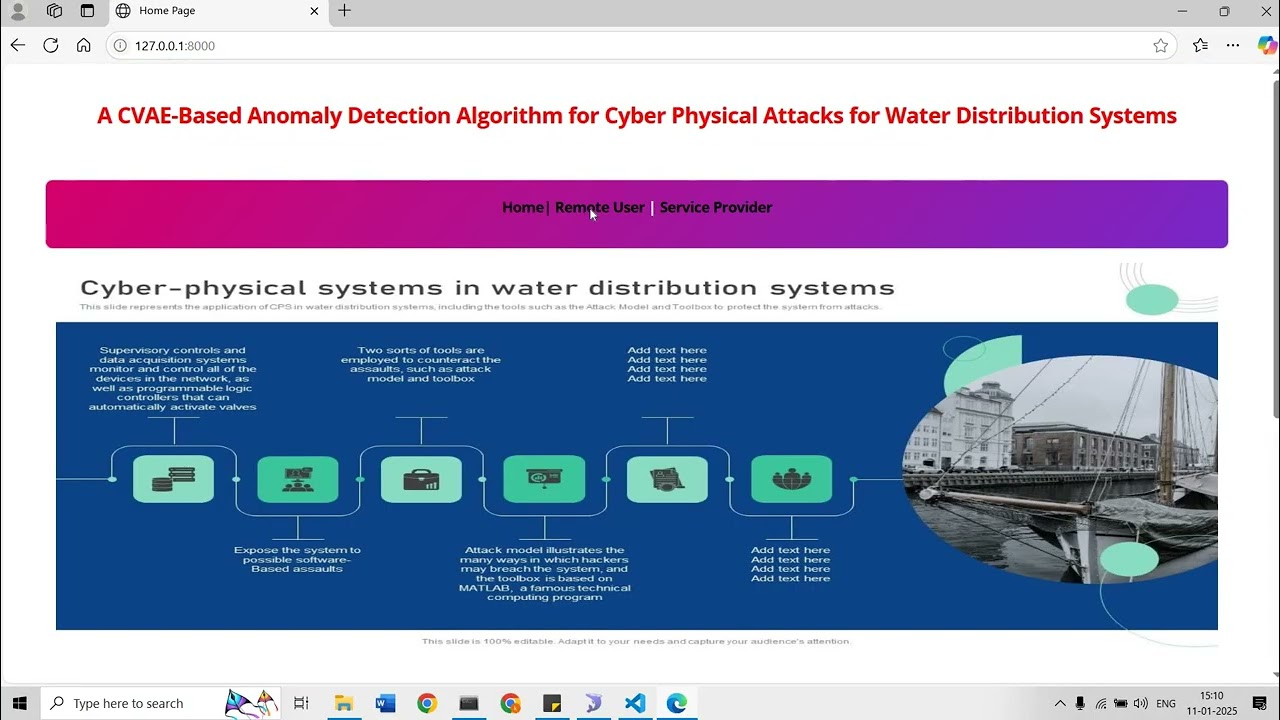Image resolution: width=1280 pixels, height=720 pixels.
Task: Click the microphone tray icon
Action: pos(1081,703)
